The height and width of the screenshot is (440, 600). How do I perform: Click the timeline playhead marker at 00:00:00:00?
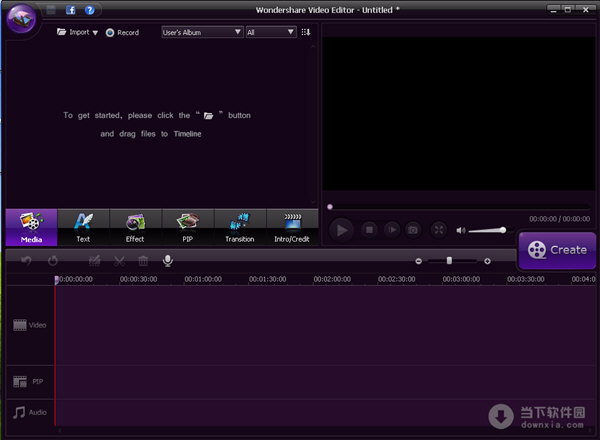(57, 280)
